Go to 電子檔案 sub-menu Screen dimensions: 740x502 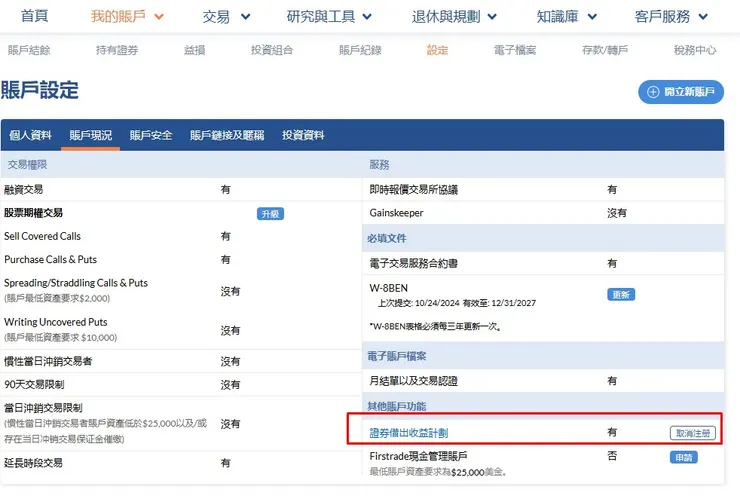(515, 50)
